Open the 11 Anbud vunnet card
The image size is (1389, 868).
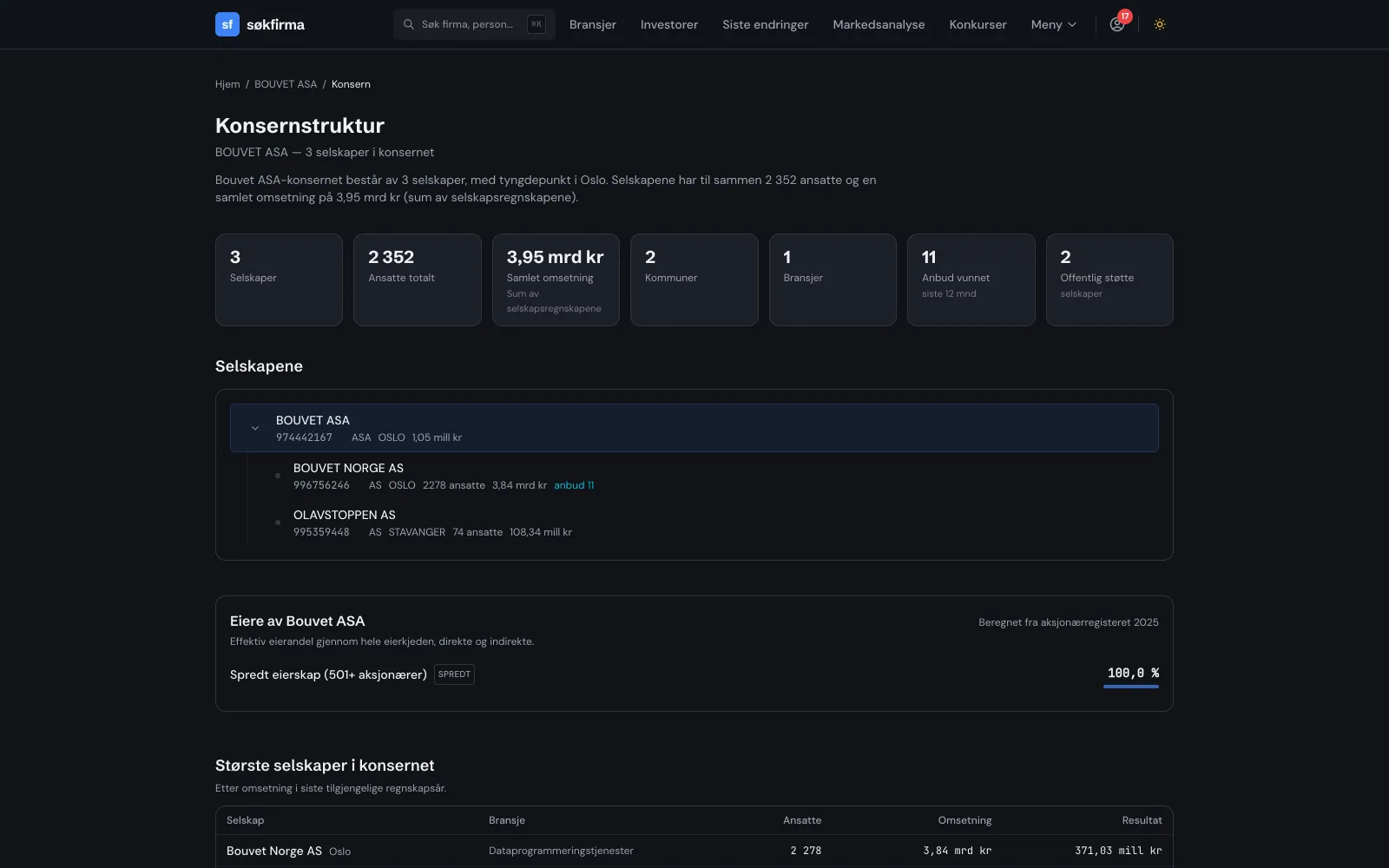[971, 279]
